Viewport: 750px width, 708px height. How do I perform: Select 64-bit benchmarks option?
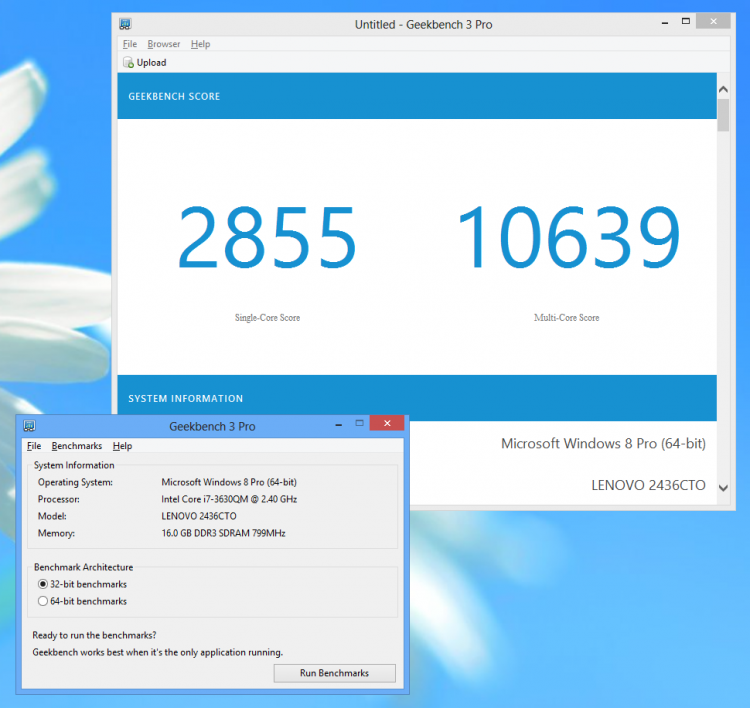click(82, 601)
